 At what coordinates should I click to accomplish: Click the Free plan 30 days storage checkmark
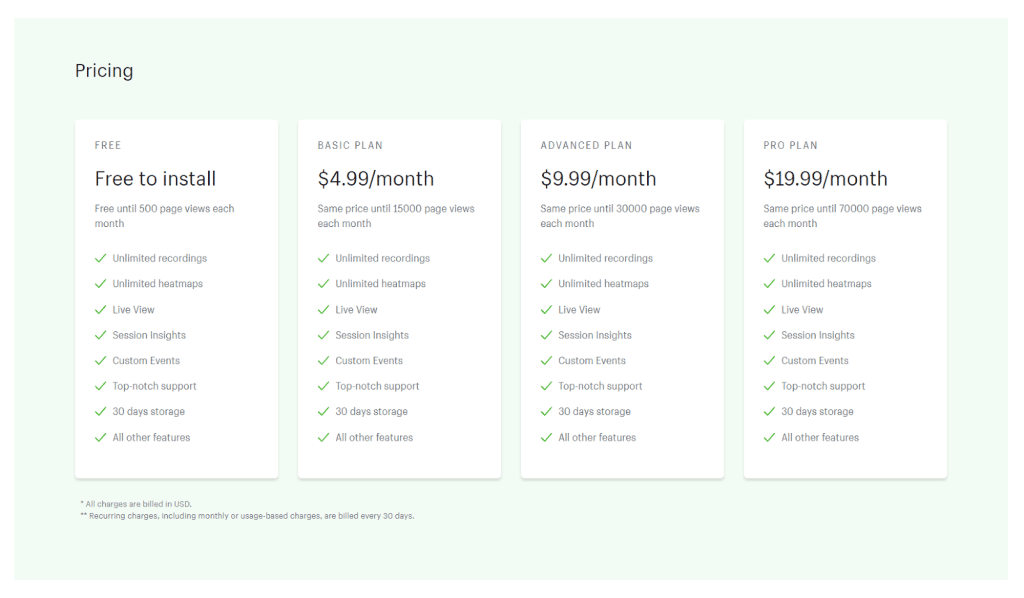(x=100, y=412)
